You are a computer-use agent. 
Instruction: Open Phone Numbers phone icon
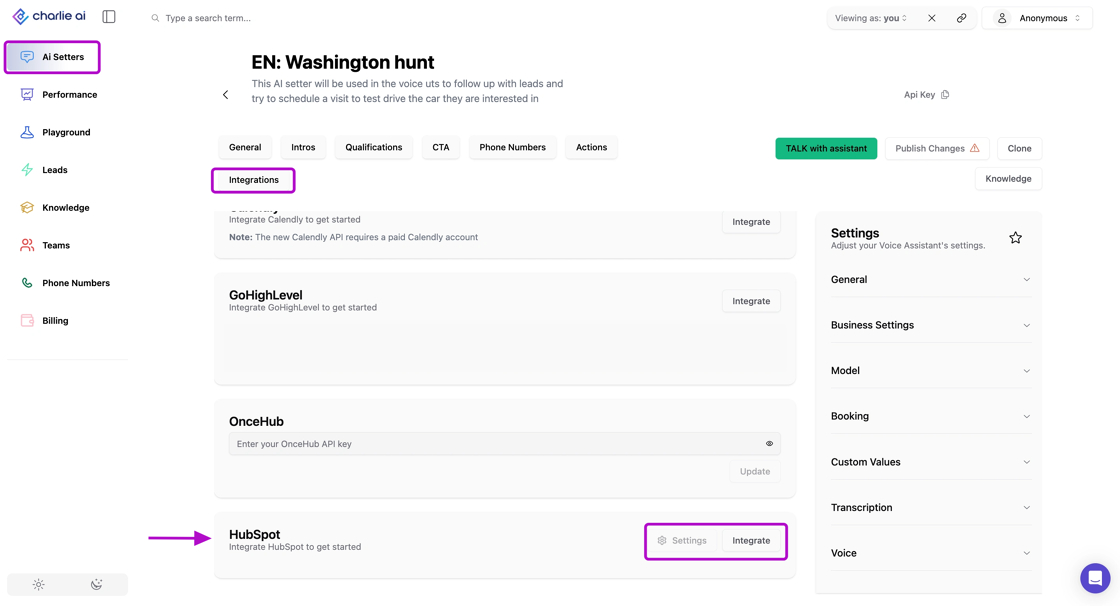click(x=27, y=283)
